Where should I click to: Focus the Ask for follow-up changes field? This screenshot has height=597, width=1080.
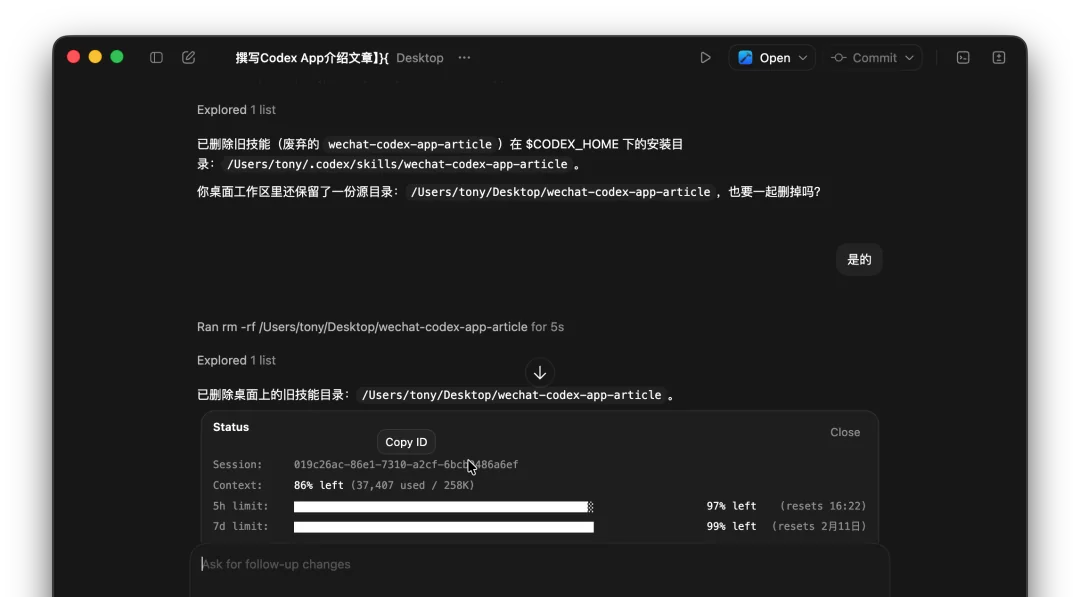click(400, 564)
